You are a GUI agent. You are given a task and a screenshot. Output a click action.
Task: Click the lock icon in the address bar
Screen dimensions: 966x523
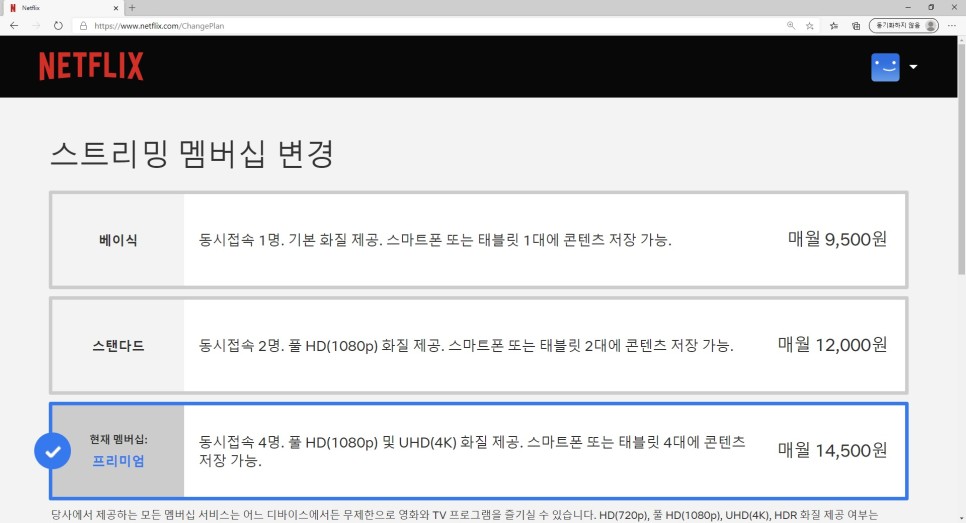[x=83, y=26]
